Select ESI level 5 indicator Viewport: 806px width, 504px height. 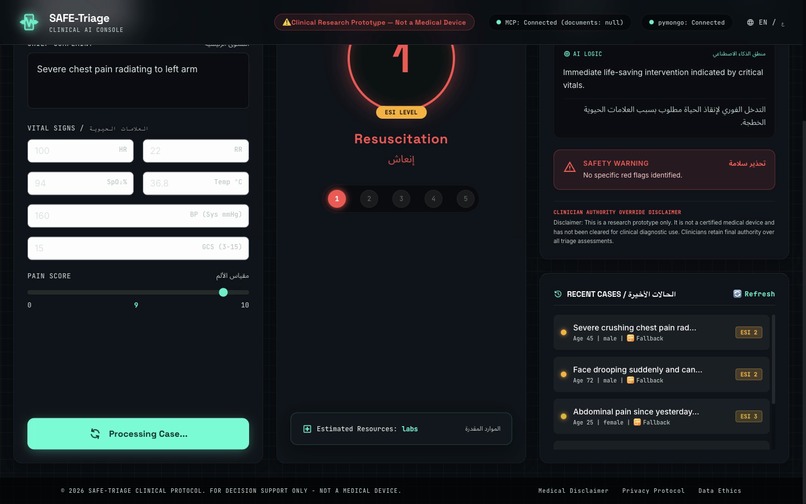click(465, 199)
